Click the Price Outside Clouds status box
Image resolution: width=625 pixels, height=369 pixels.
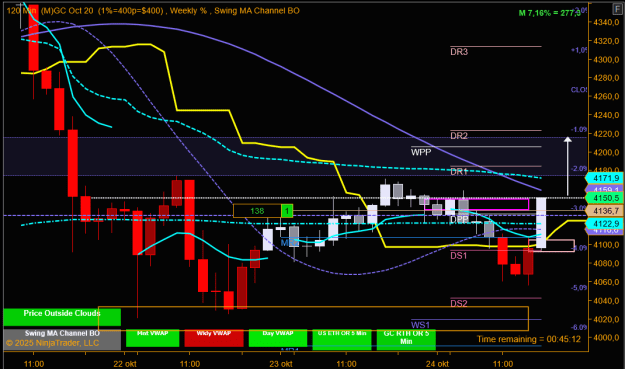62,317
